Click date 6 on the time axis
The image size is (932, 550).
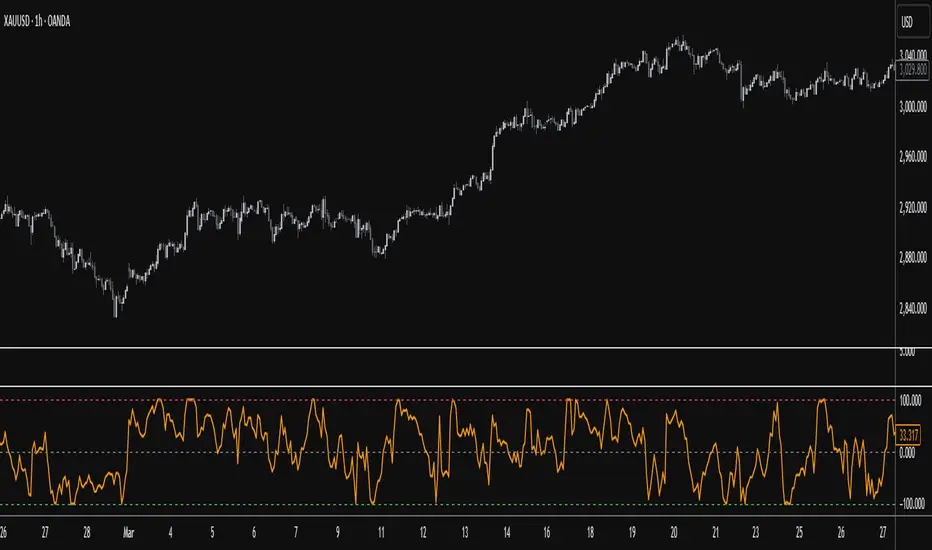point(254,533)
